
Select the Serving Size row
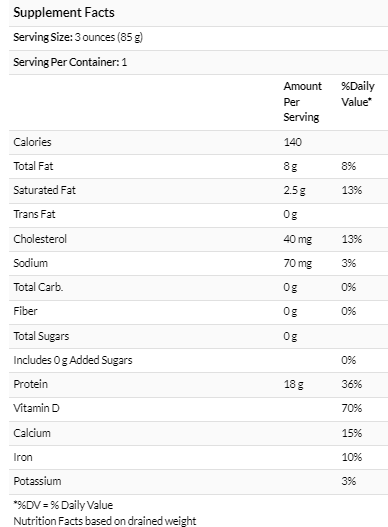click(x=198, y=38)
